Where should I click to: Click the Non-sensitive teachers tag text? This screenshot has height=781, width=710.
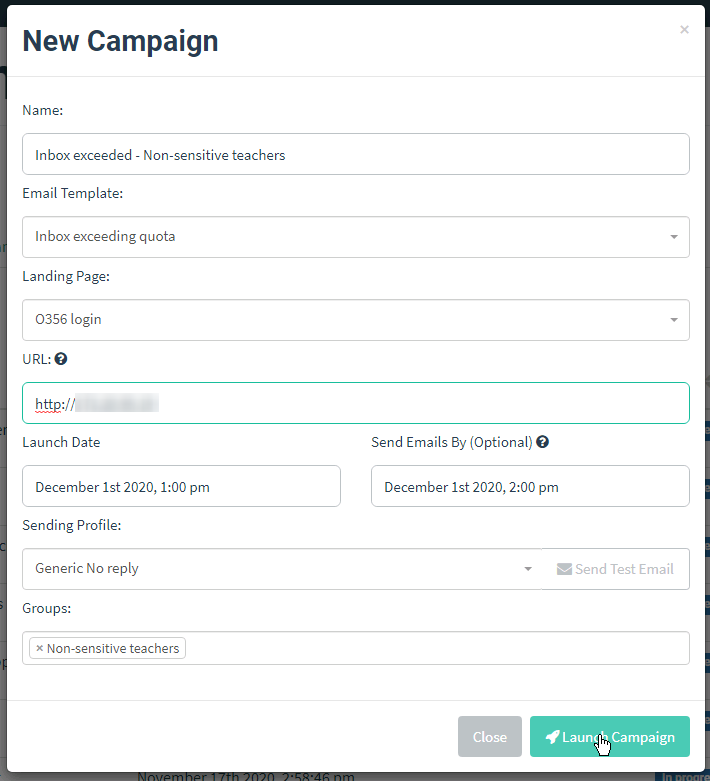[x=113, y=648]
